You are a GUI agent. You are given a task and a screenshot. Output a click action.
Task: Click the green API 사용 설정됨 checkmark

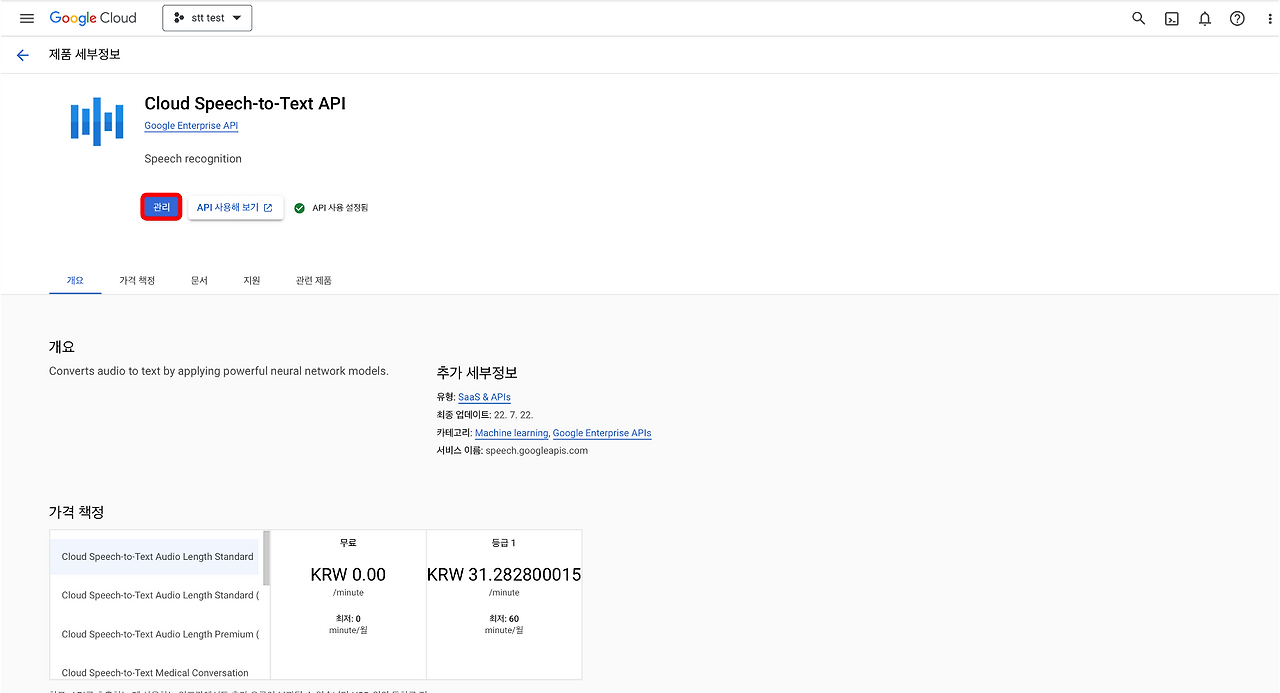coord(297,207)
